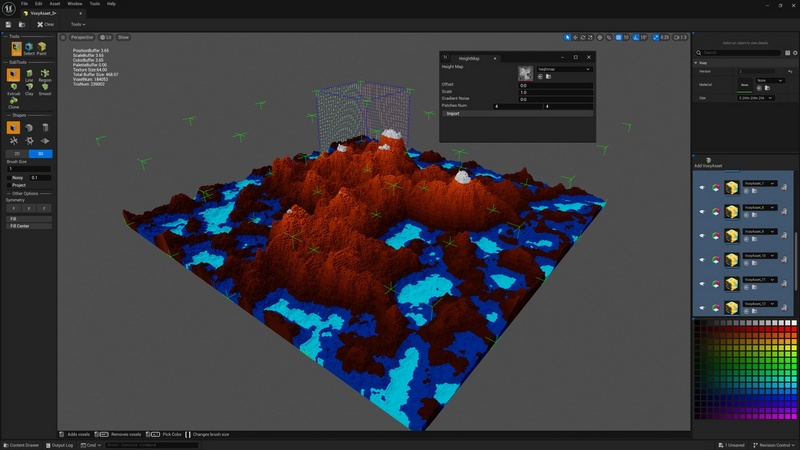Expand the Material None dropdown
This screenshot has width=800, height=450.
(x=771, y=80)
